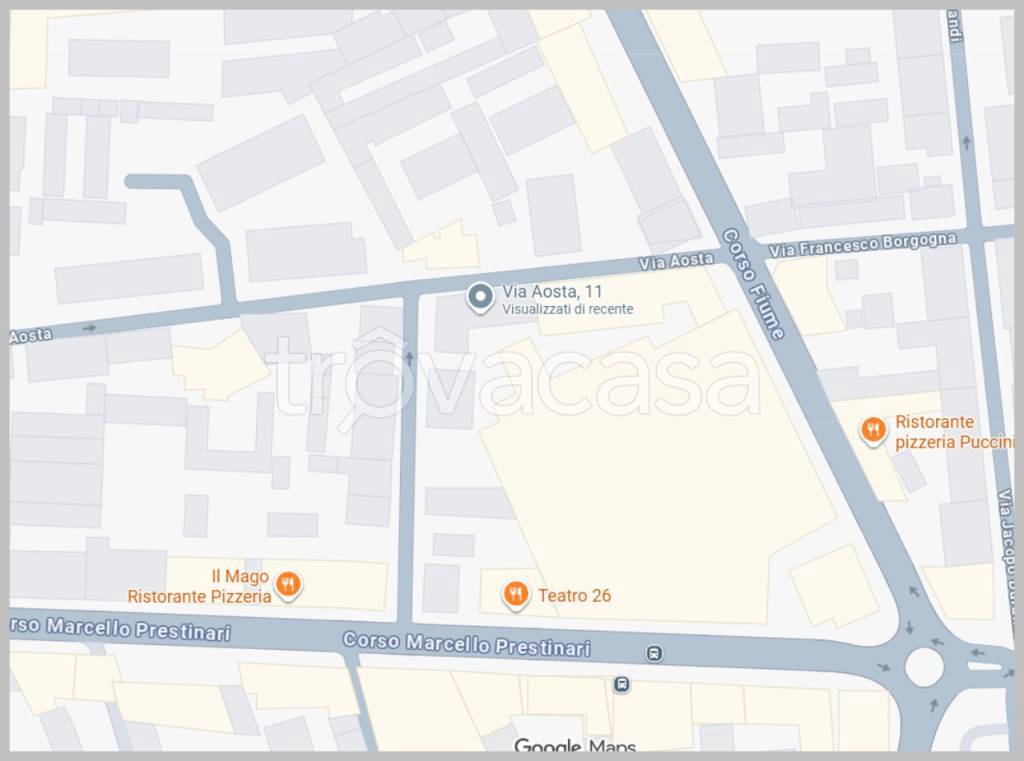The height and width of the screenshot is (761, 1024).
Task: Click the Google Maps logo
Action: click(x=575, y=745)
